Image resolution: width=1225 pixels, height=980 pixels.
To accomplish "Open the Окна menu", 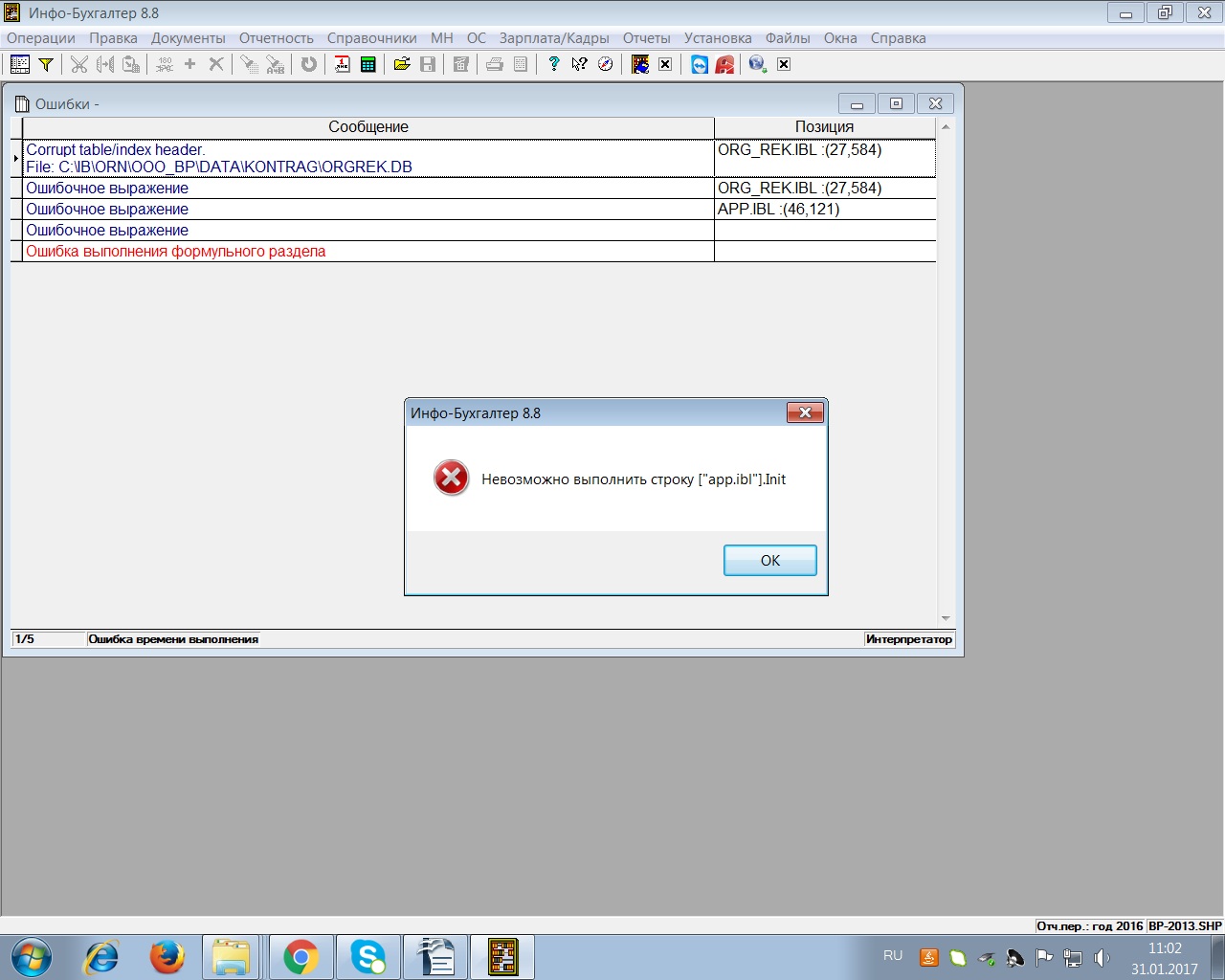I will coord(840,38).
